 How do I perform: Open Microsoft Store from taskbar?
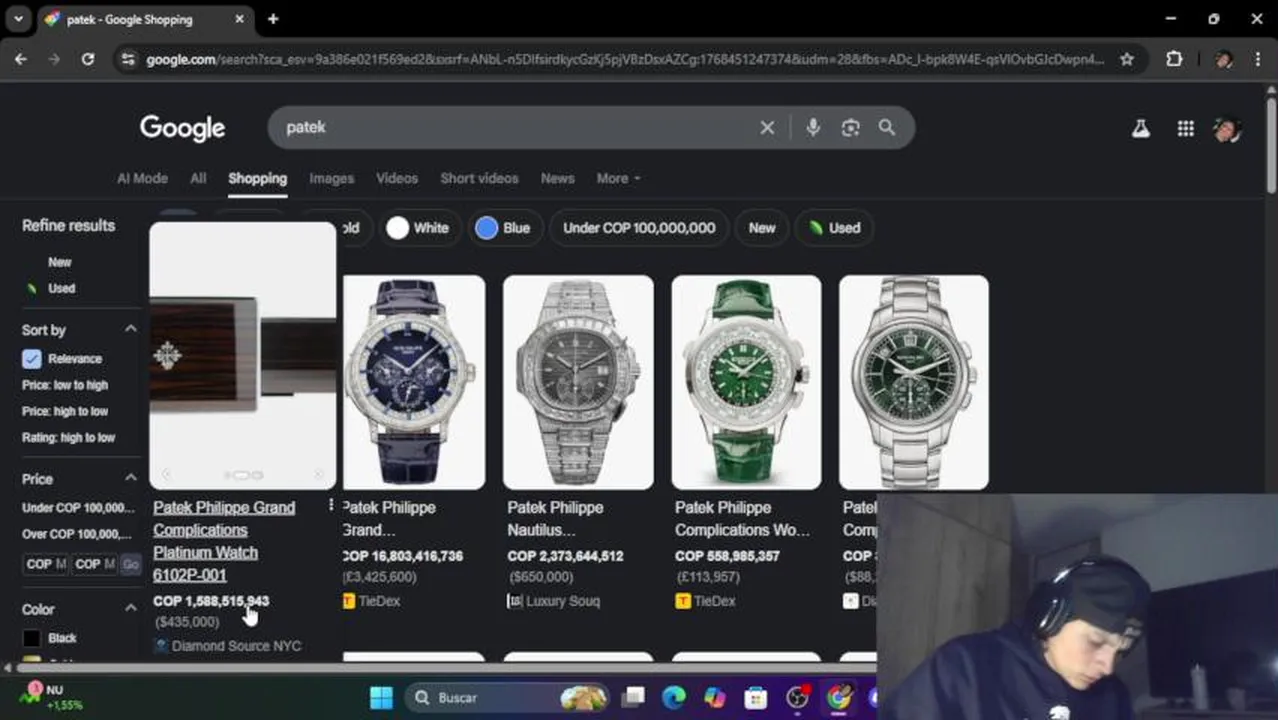pos(756,697)
